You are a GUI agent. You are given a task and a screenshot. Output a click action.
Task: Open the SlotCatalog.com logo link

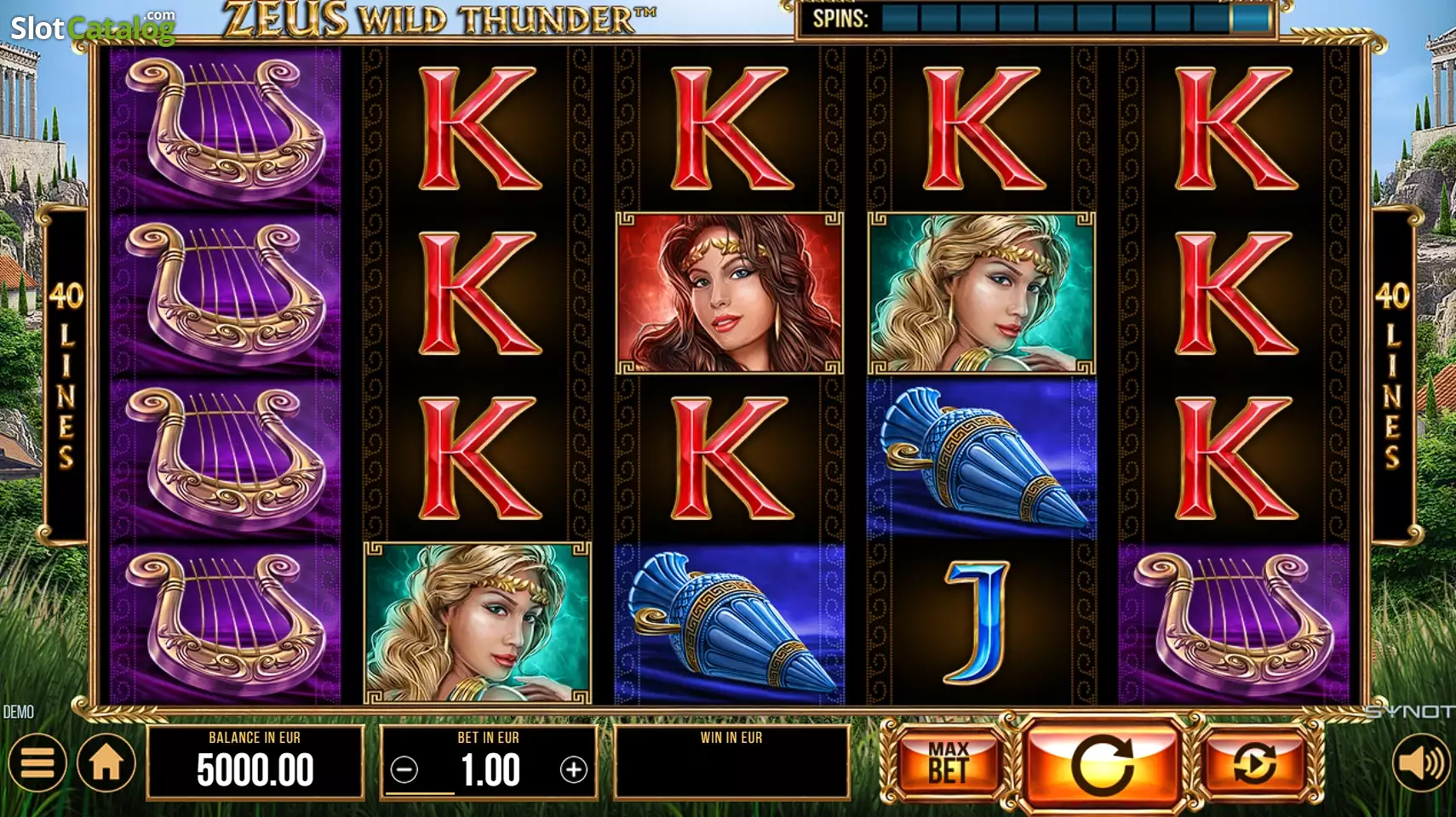coord(93,27)
